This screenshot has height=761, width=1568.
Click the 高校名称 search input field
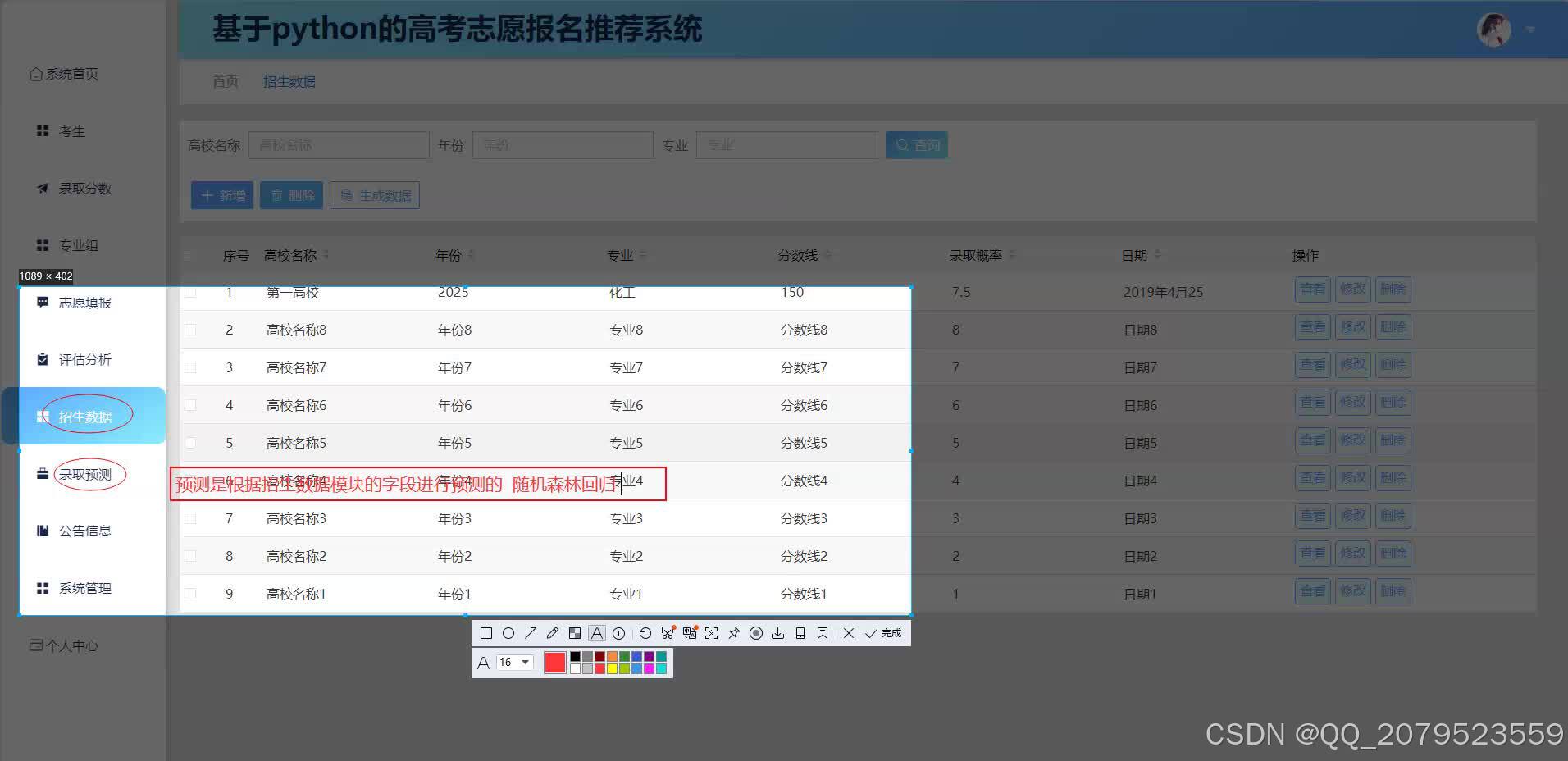pyautogui.click(x=339, y=145)
